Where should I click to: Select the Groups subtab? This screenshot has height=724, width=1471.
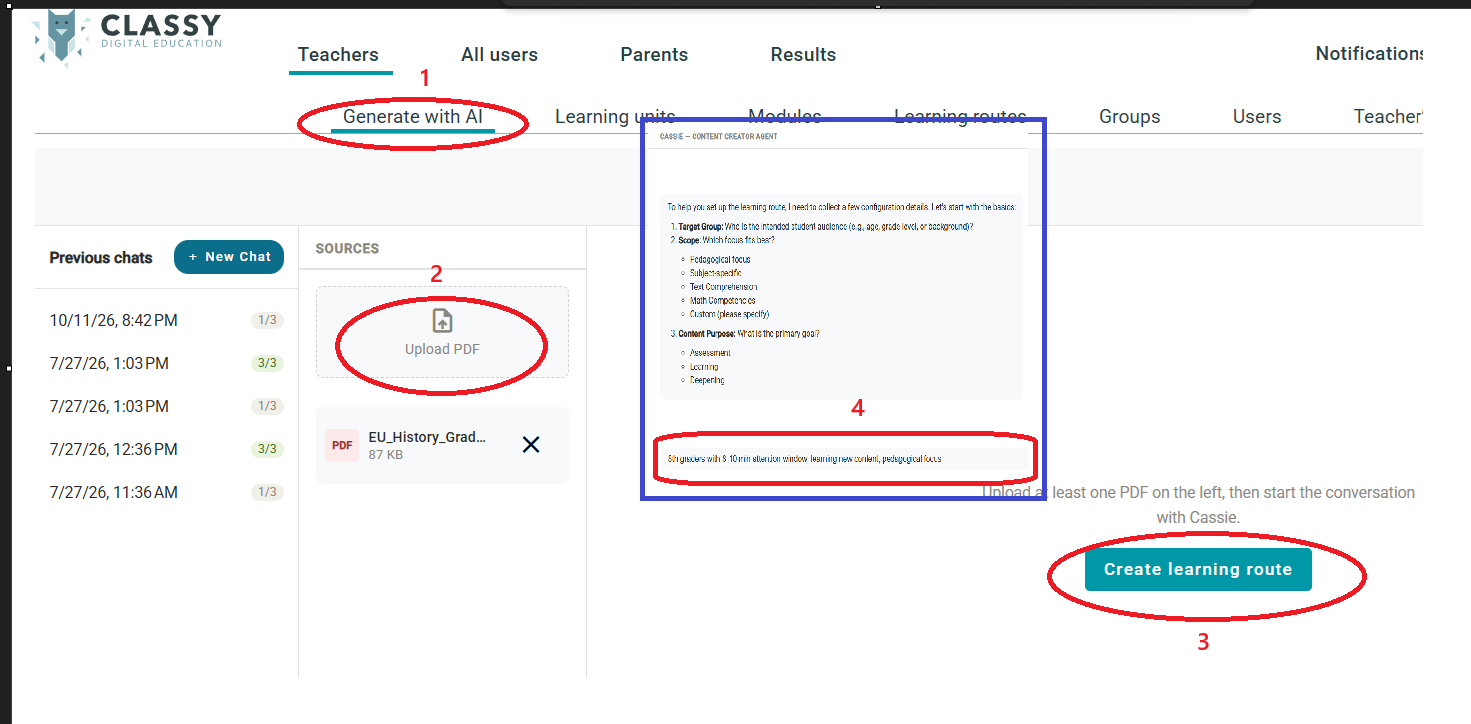point(1130,117)
